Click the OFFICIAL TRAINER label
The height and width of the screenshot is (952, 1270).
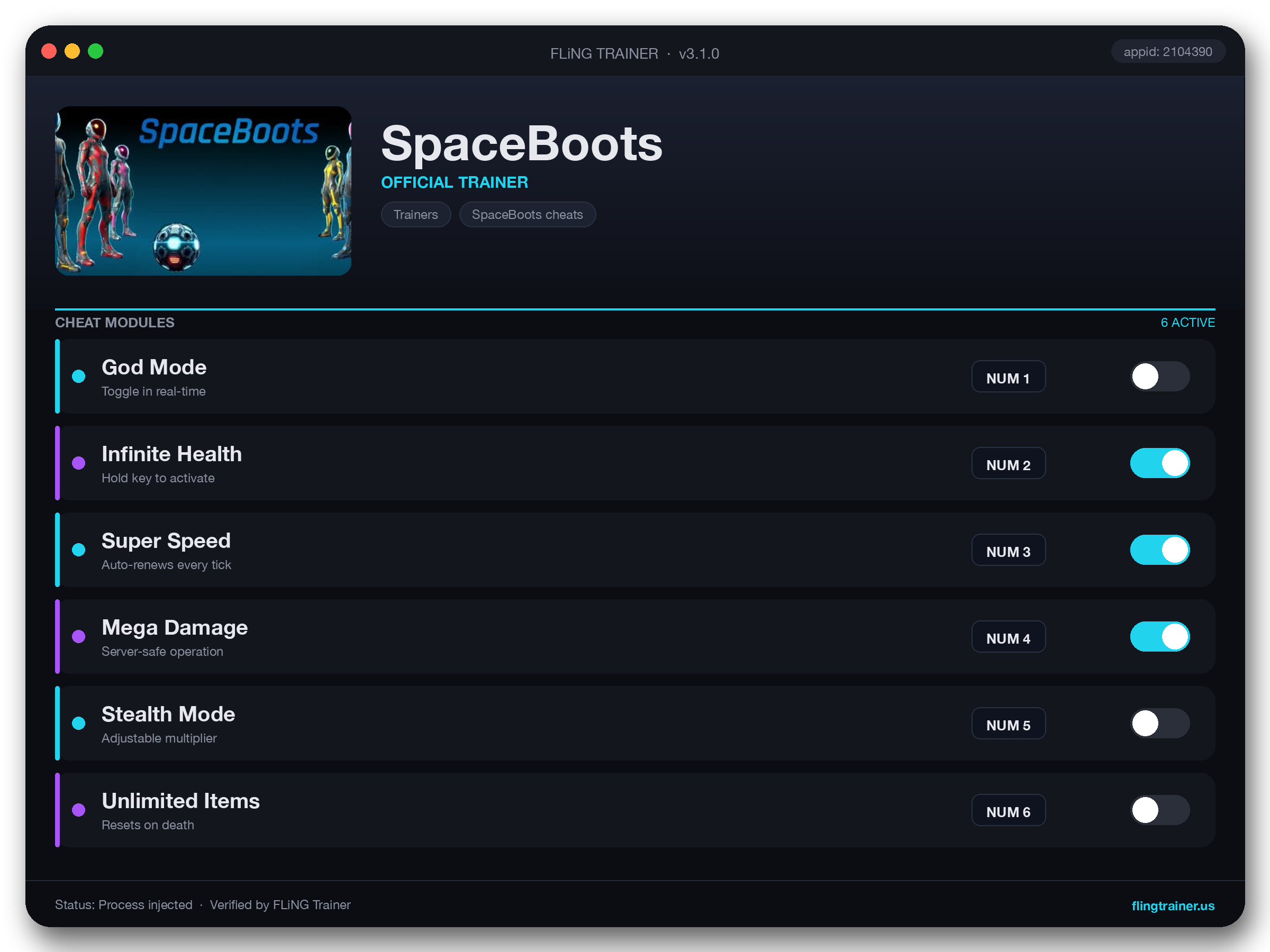coord(455,182)
